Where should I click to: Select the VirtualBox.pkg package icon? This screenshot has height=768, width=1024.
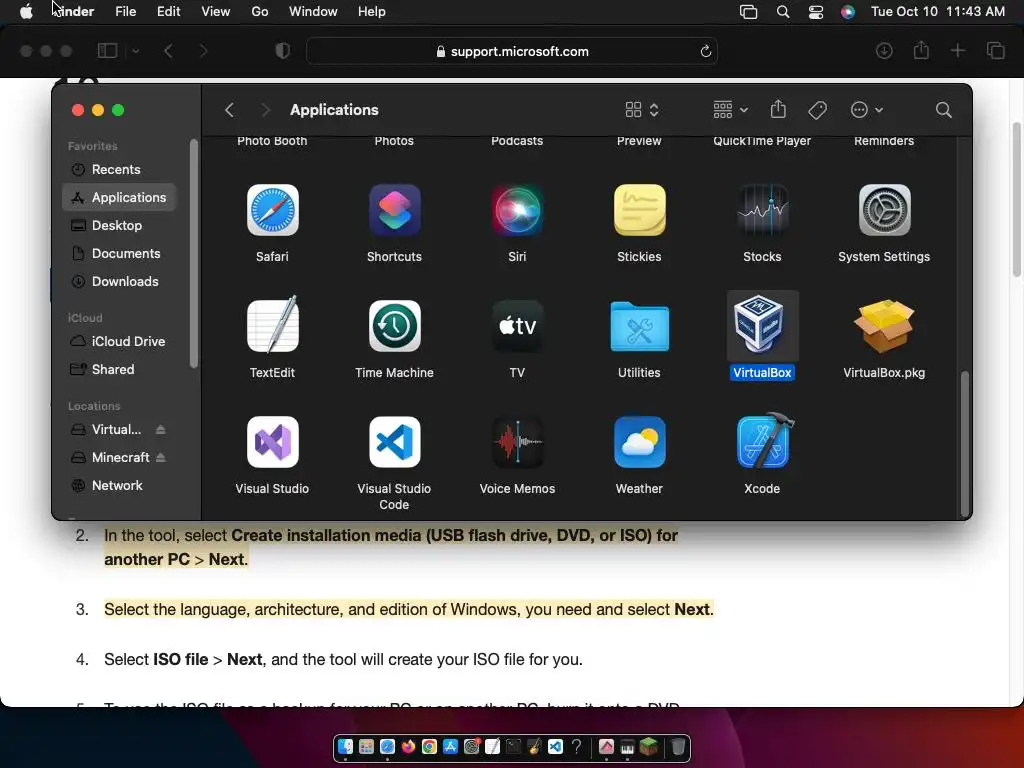pyautogui.click(x=884, y=326)
